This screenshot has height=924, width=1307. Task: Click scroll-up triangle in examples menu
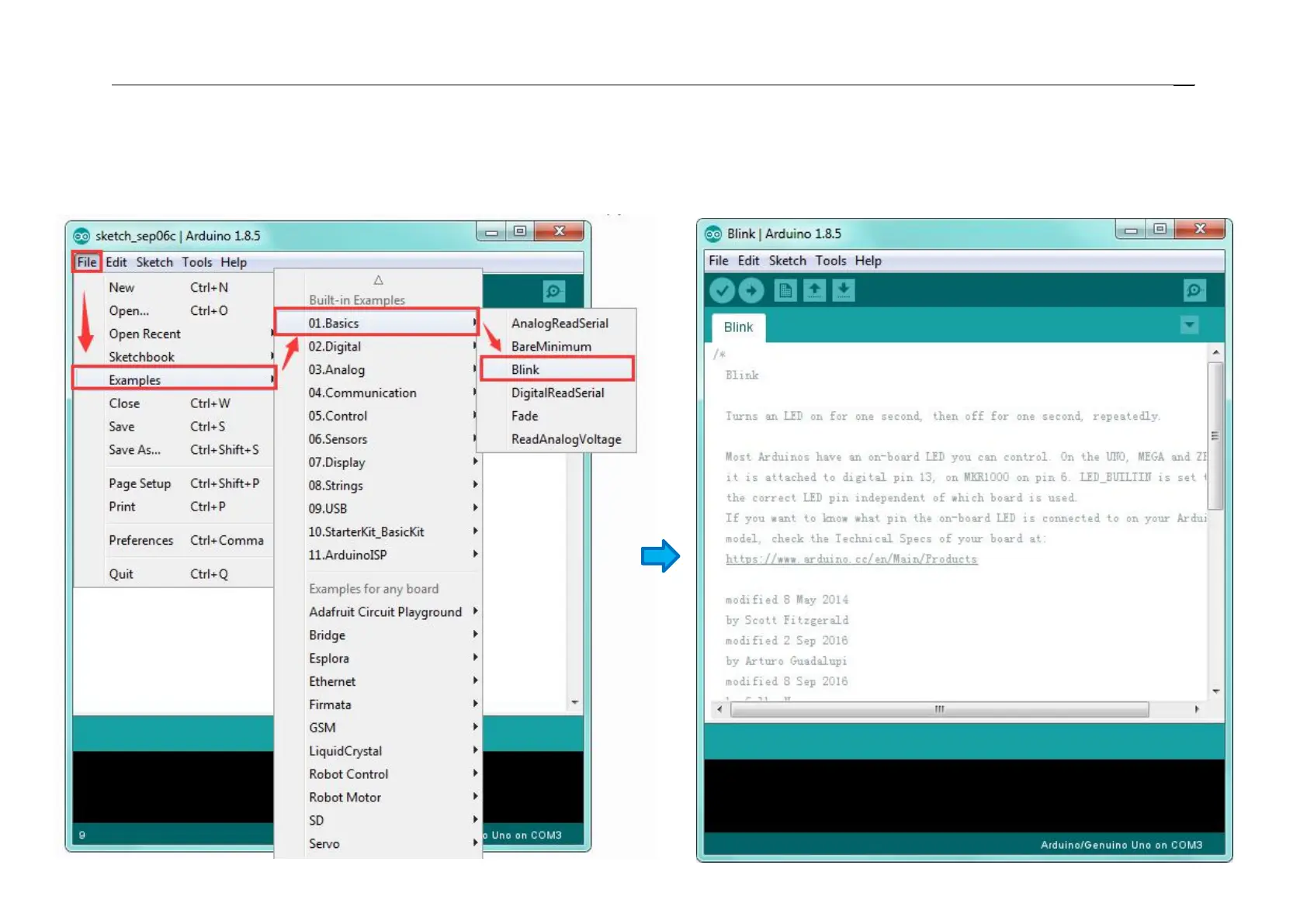378,280
